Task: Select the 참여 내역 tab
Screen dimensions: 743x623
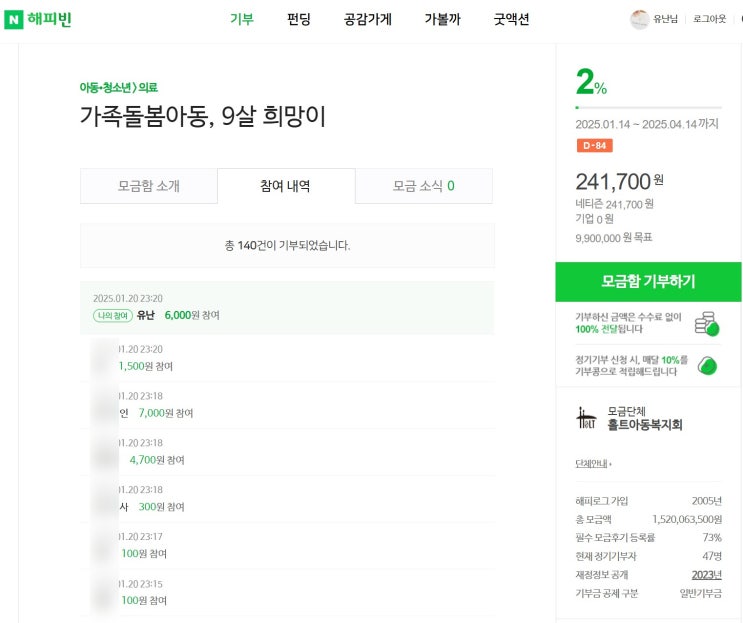Action: 285,186
